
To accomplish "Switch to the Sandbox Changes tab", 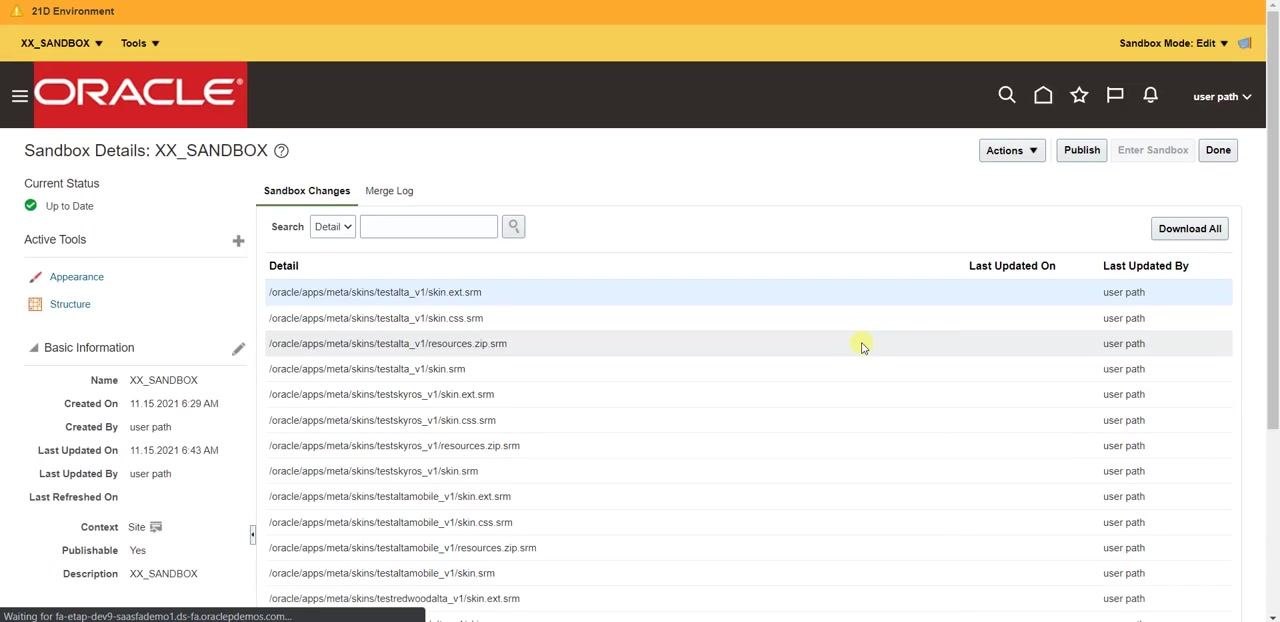I will [307, 191].
